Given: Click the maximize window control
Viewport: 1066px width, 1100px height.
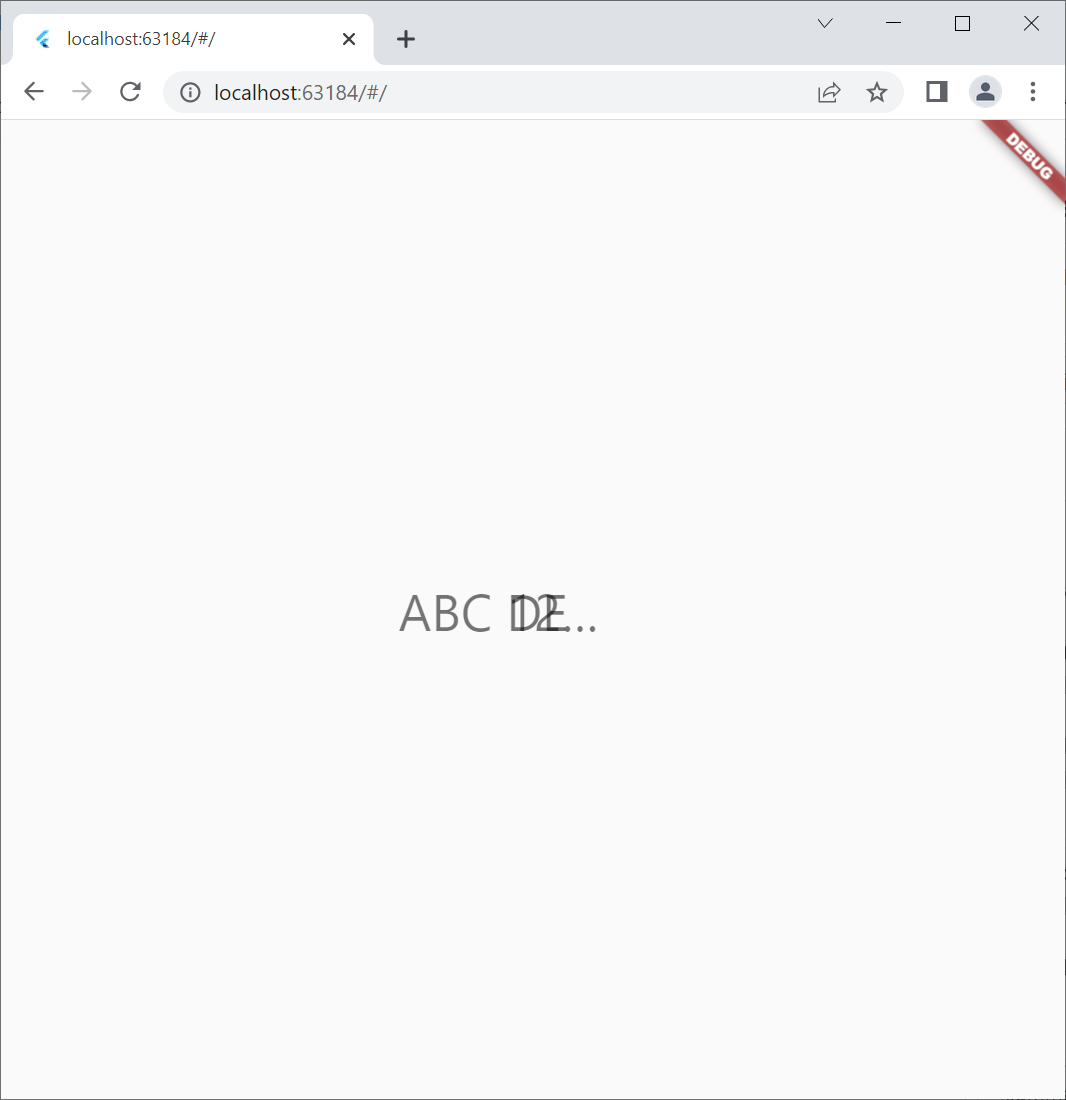Looking at the screenshot, I should [x=962, y=23].
